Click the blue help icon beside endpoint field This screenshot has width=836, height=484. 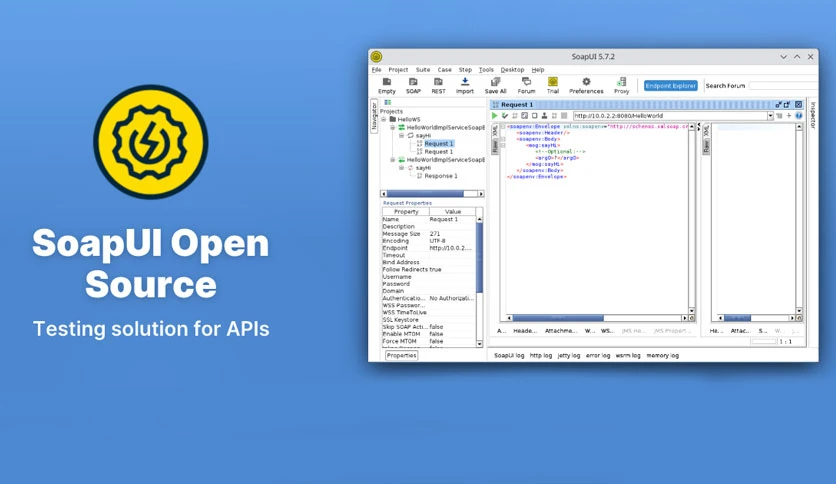click(x=799, y=116)
